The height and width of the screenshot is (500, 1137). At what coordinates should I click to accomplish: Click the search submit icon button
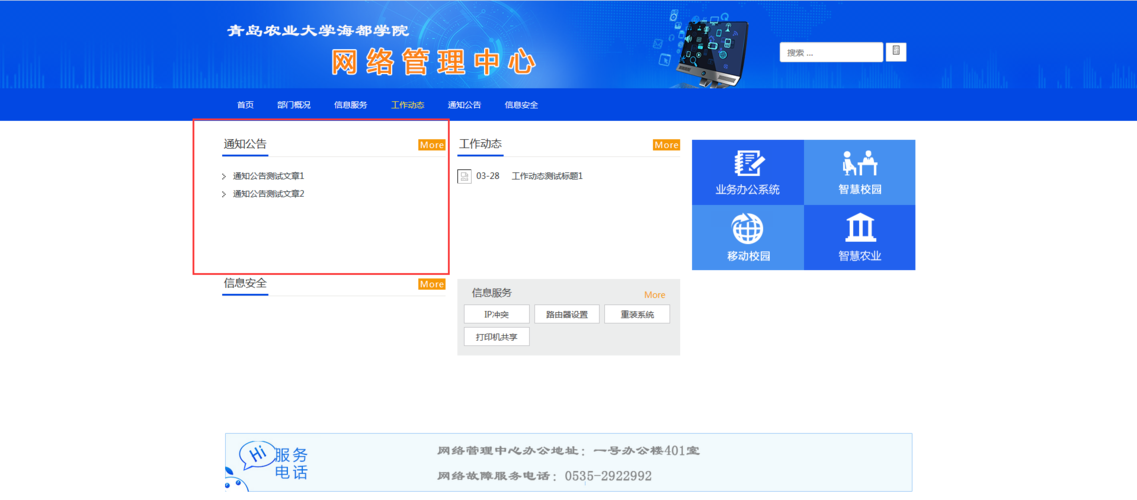(x=896, y=52)
